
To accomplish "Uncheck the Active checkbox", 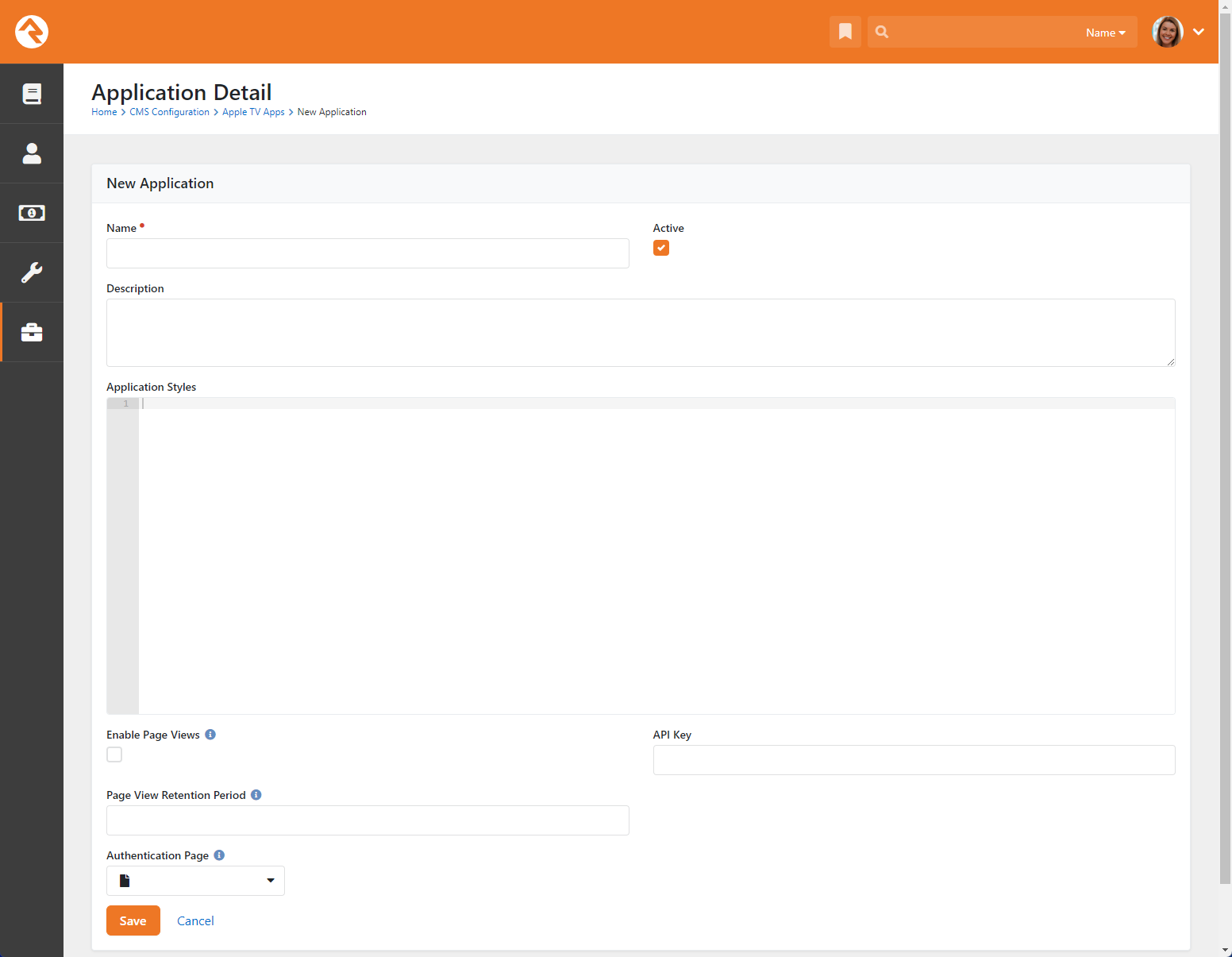I will pyautogui.click(x=661, y=248).
